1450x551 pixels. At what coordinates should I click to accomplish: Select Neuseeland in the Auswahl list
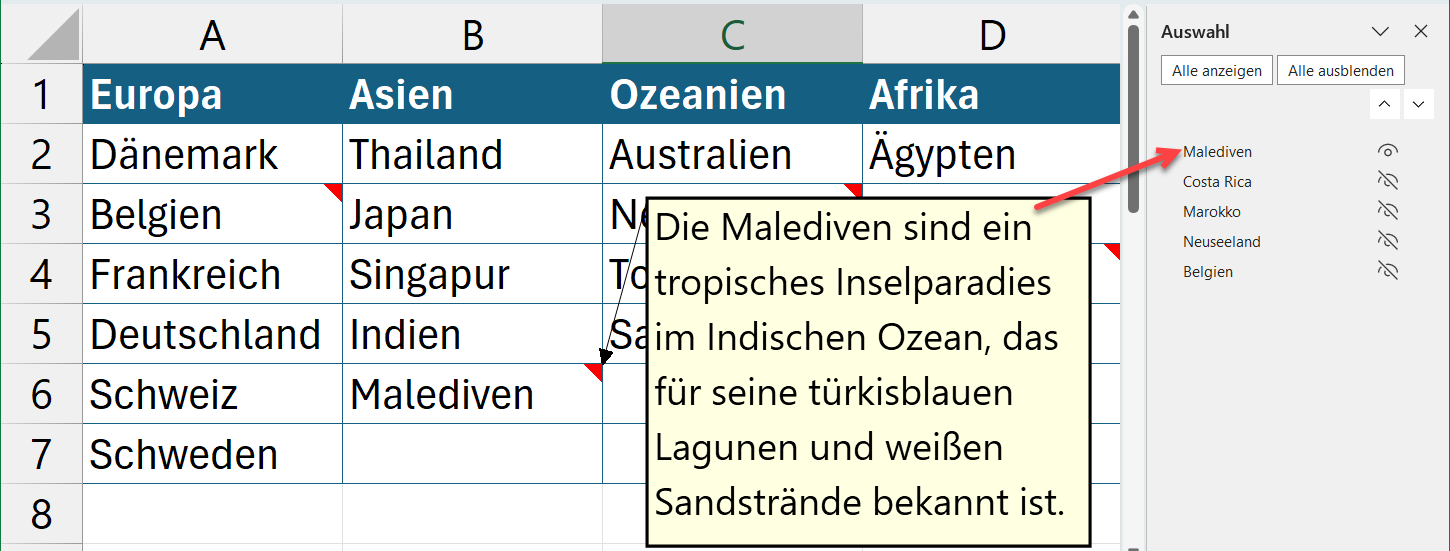point(1221,242)
